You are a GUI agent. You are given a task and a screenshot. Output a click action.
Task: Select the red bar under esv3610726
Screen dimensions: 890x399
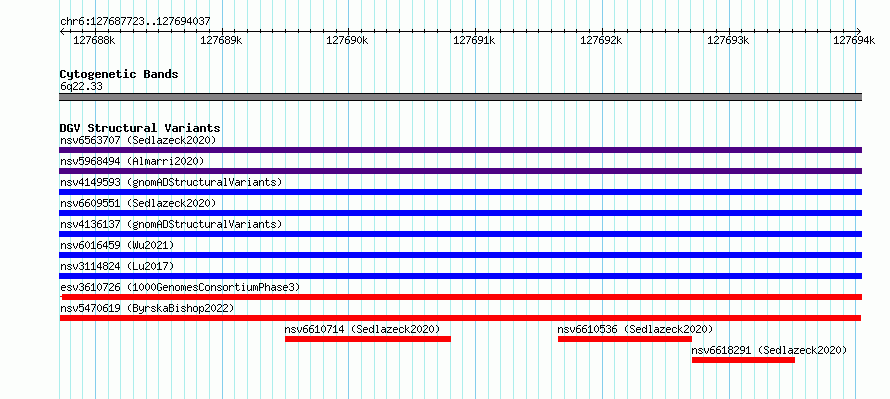click(x=461, y=297)
